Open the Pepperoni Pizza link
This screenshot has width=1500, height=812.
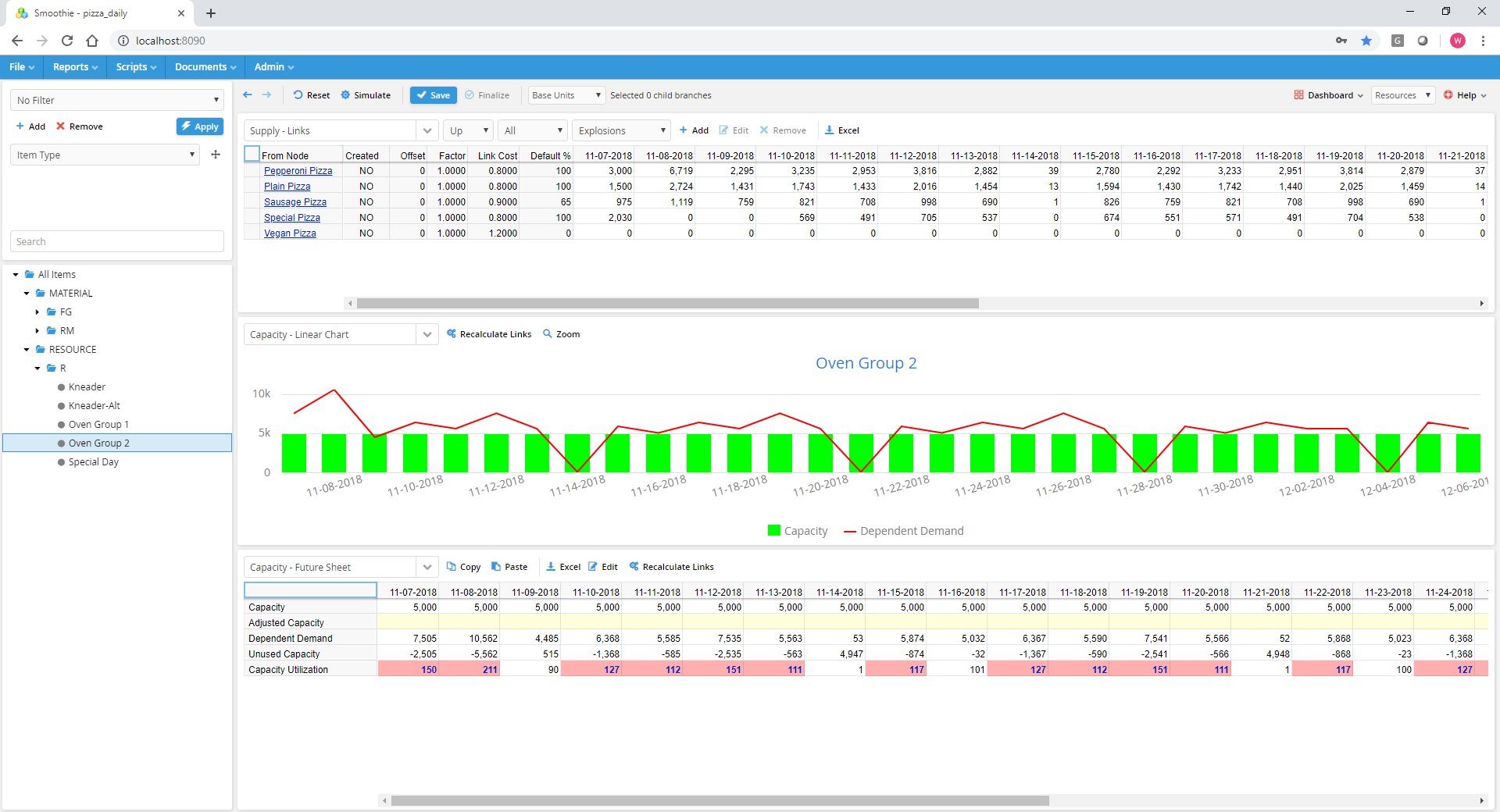(298, 171)
